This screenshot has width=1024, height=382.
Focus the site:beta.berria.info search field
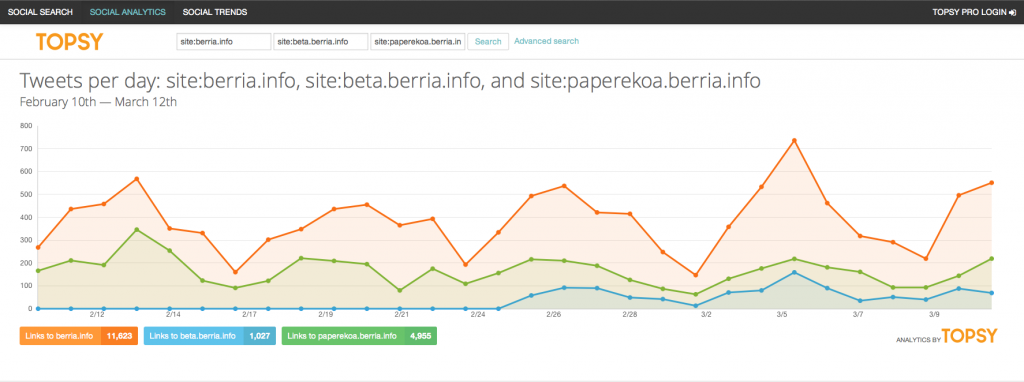(321, 42)
